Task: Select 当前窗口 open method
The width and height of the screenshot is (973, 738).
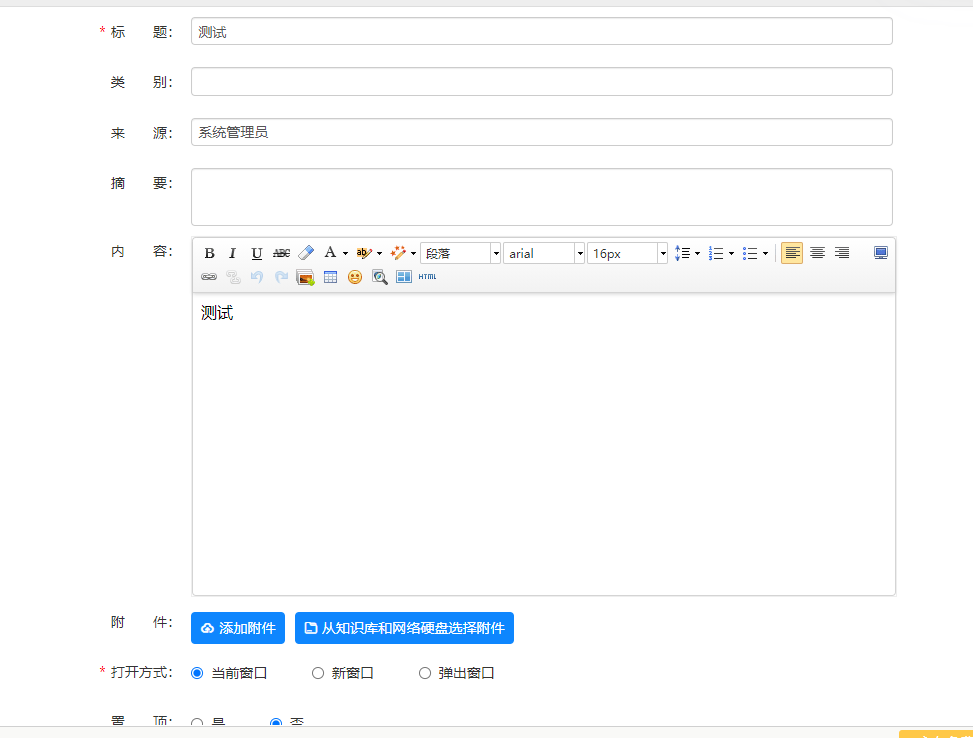Action: tap(197, 673)
